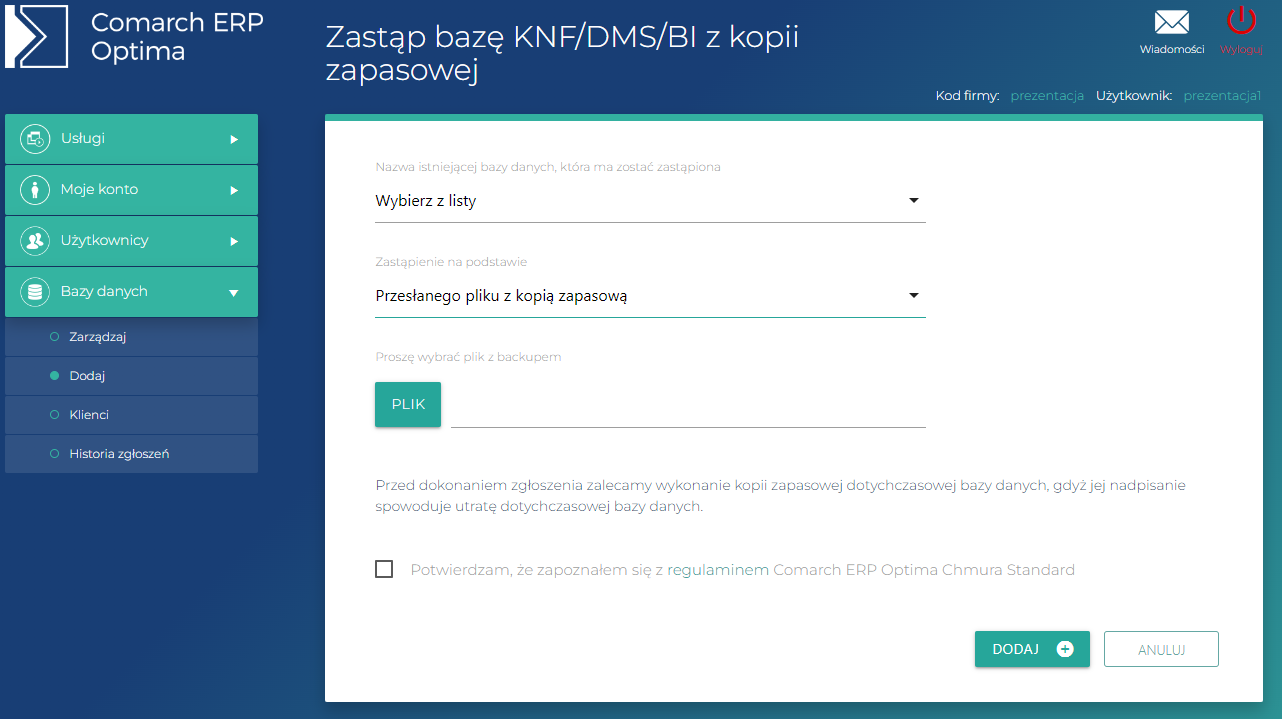Click the Wyloguj logout text
1282x719 pixels.
[1241, 49]
